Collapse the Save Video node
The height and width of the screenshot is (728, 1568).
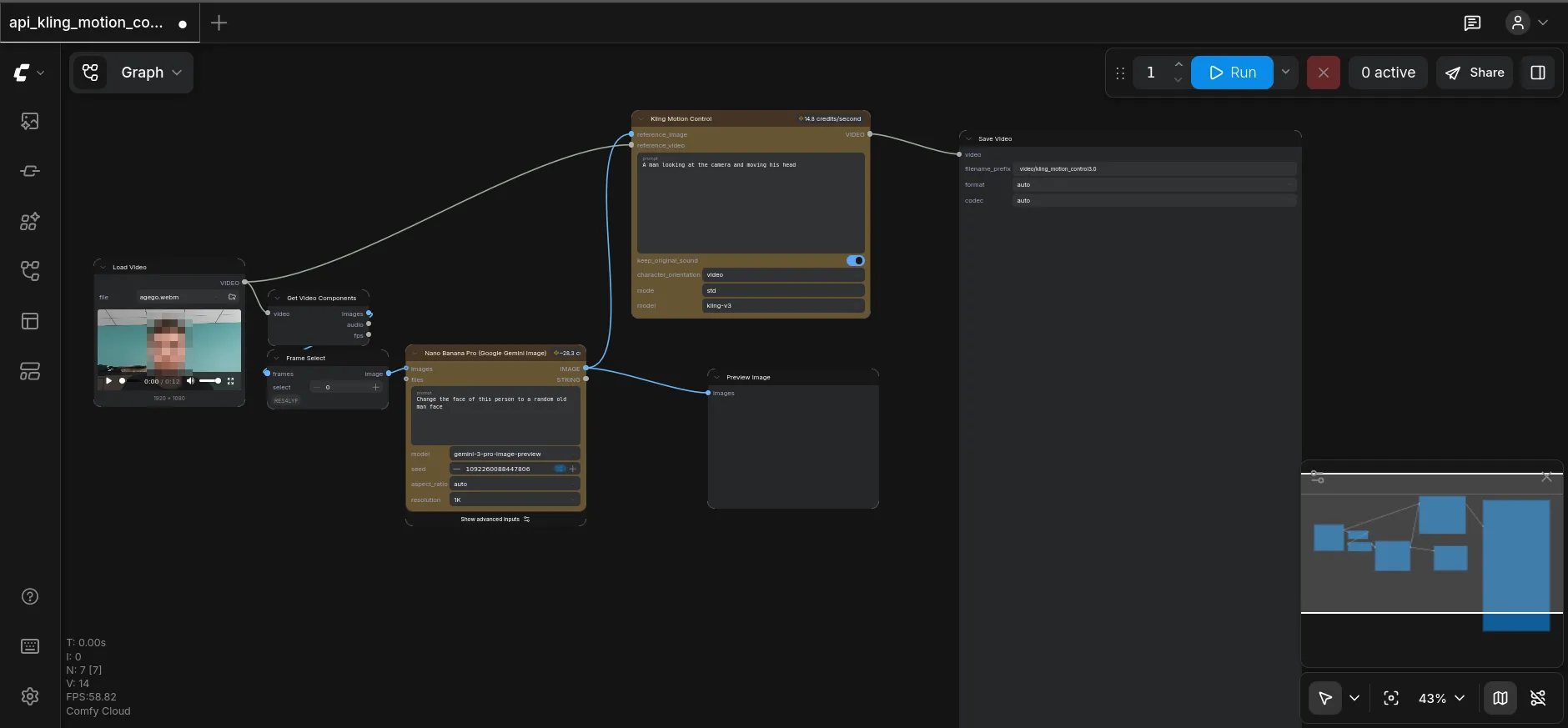(968, 138)
